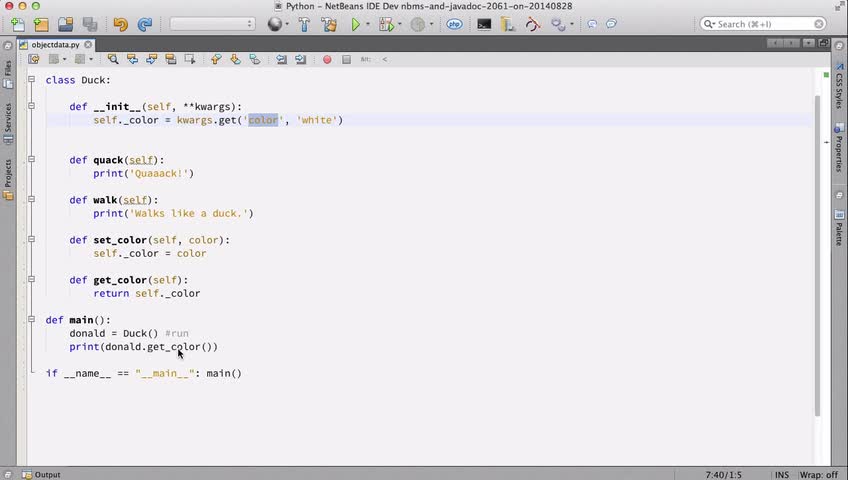The width and height of the screenshot is (848, 480).
Task: Click the New Project icon
Action: [x=41, y=24]
